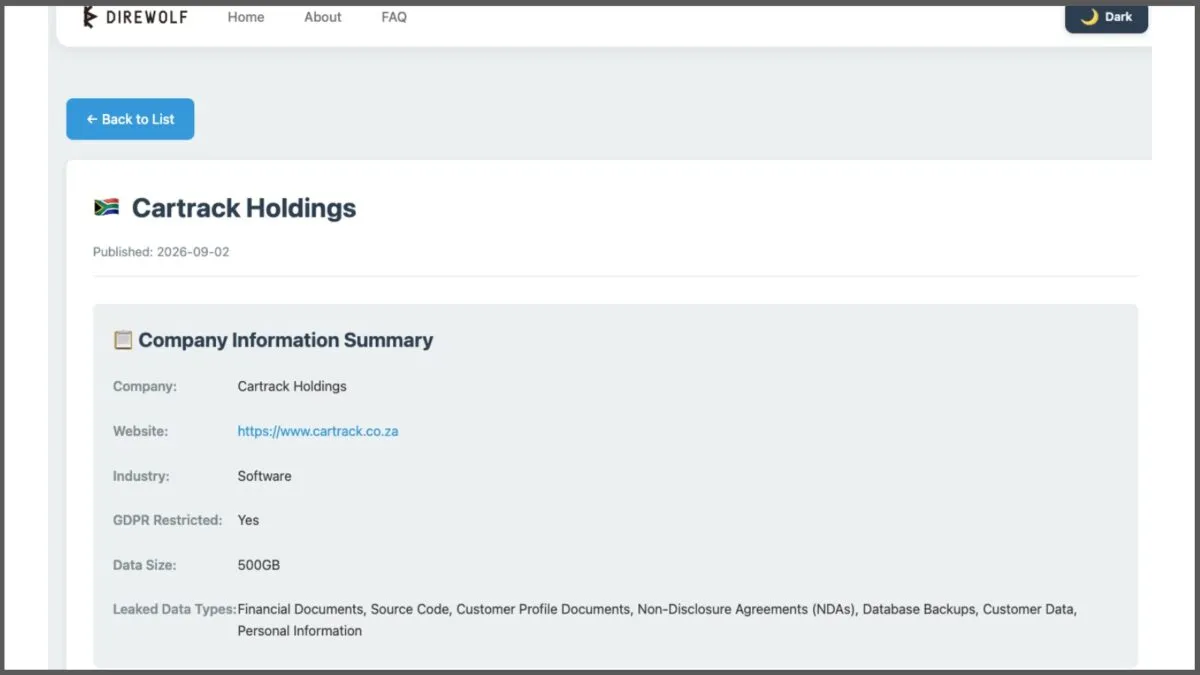Click the Cartrack Holdings page heading

point(244,208)
